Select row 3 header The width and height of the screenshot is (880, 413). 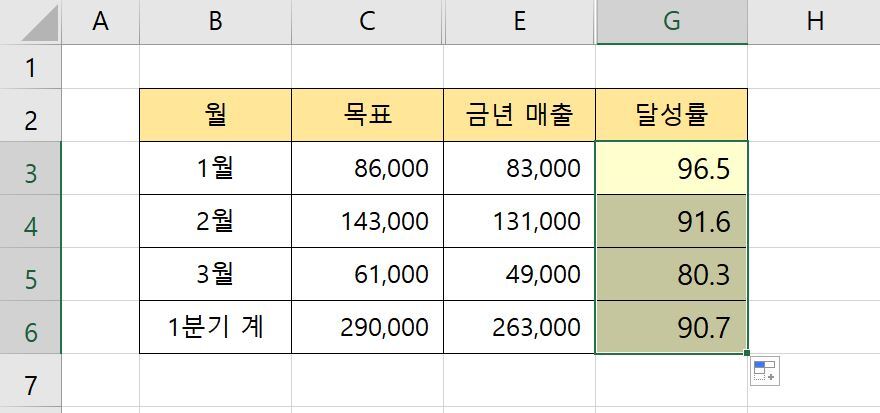[x=30, y=168]
